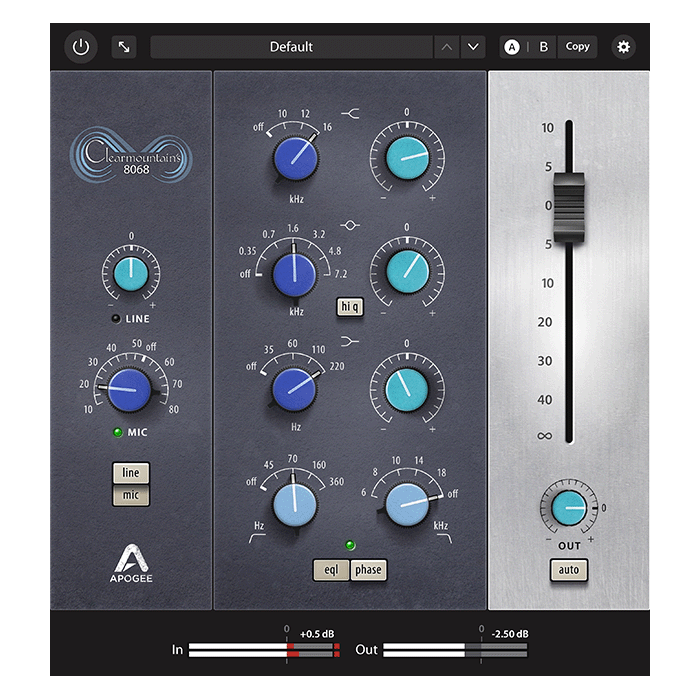Click the -2.50 dB output reading

(x=510, y=634)
